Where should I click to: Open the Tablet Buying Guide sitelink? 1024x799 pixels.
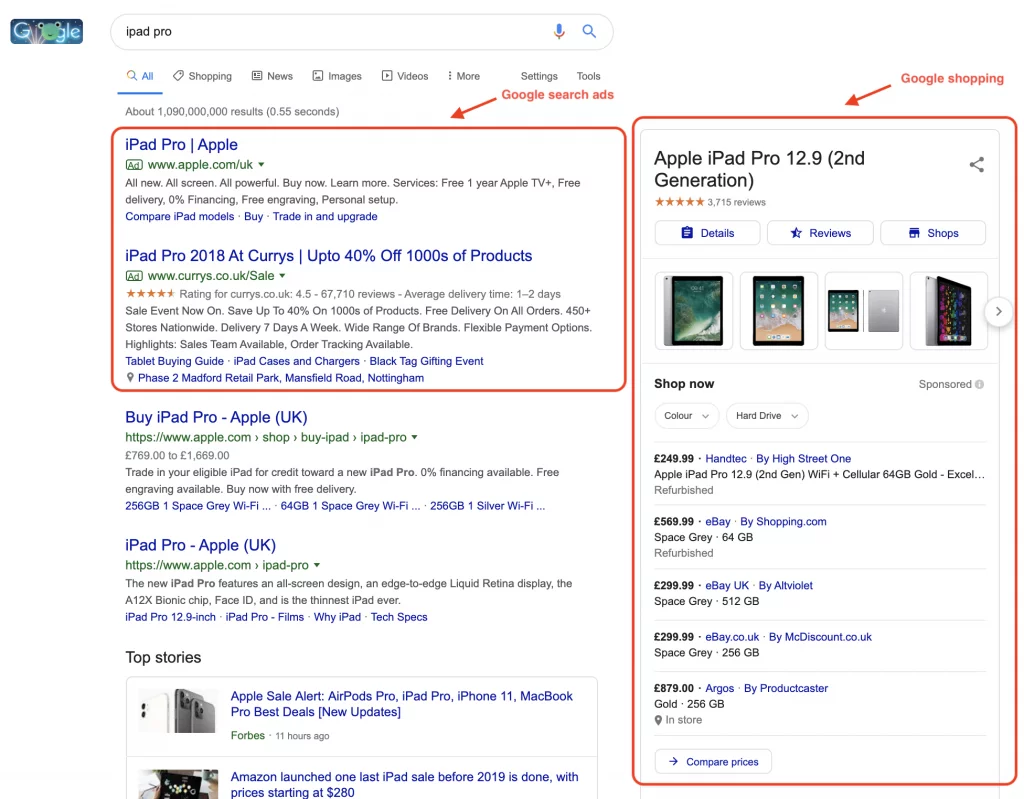(174, 360)
